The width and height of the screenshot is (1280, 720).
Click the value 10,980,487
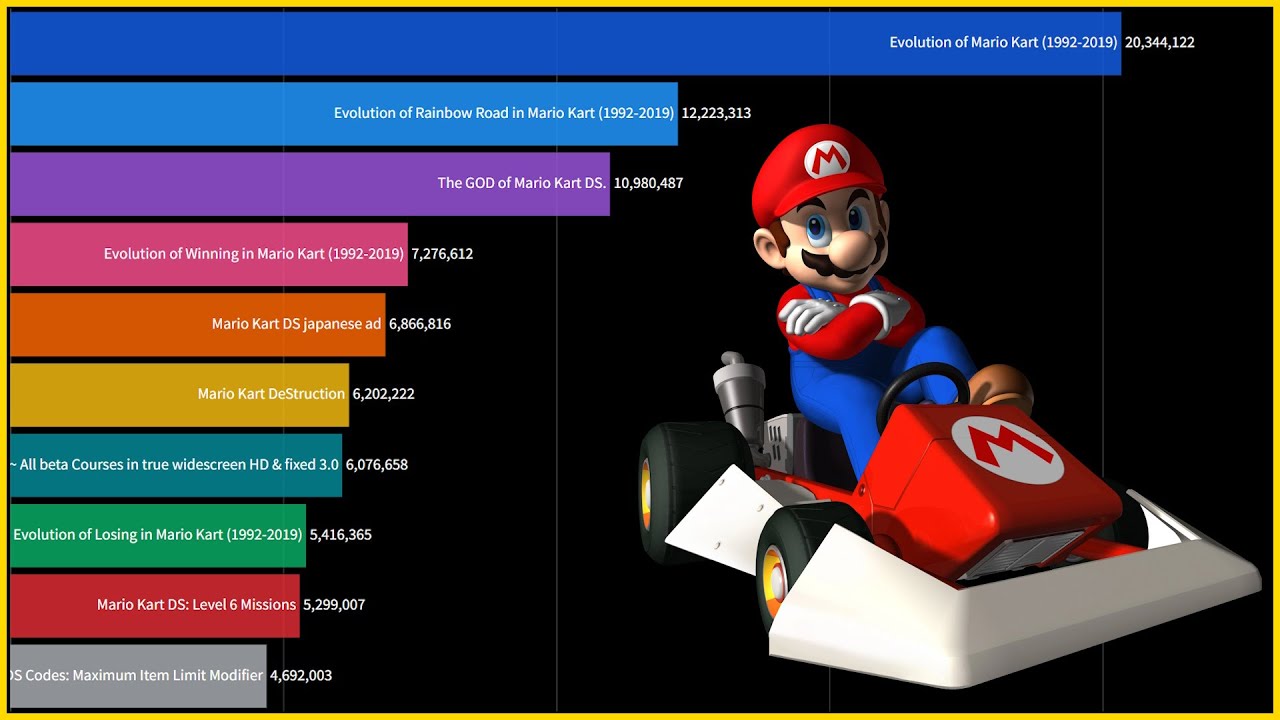(x=648, y=183)
